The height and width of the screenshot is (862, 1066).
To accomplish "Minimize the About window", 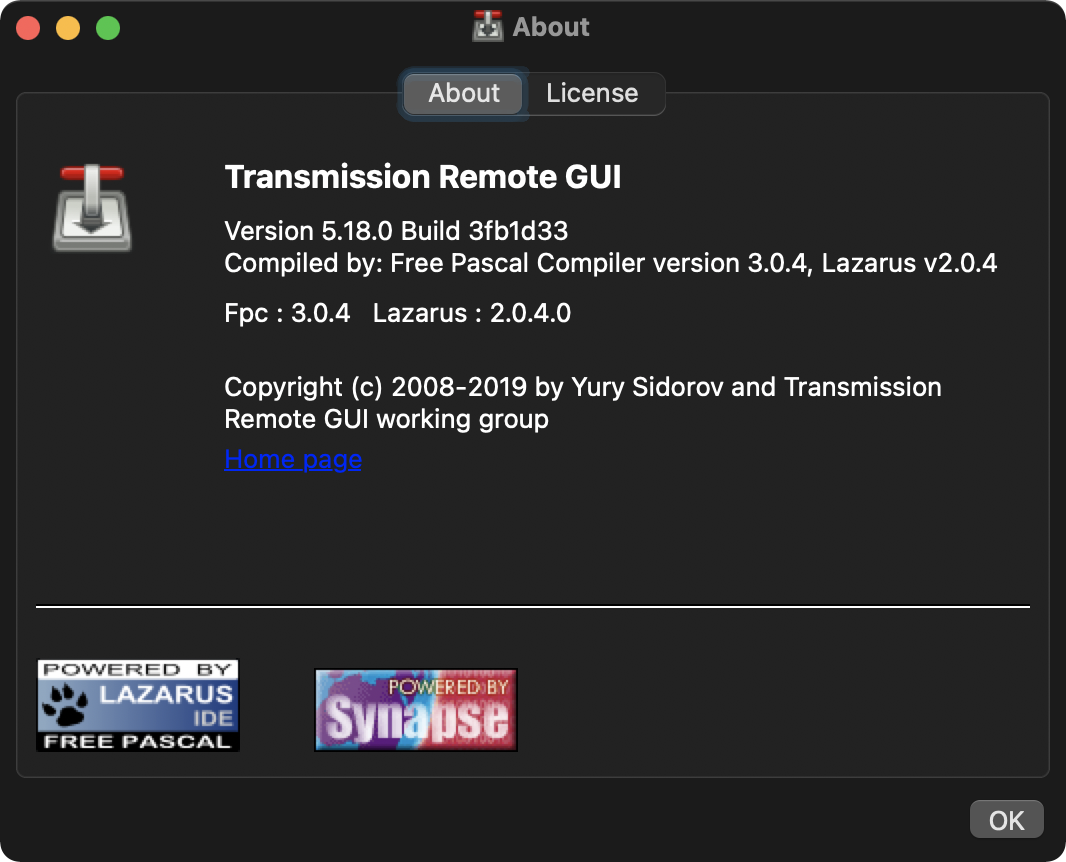I will click(x=68, y=27).
